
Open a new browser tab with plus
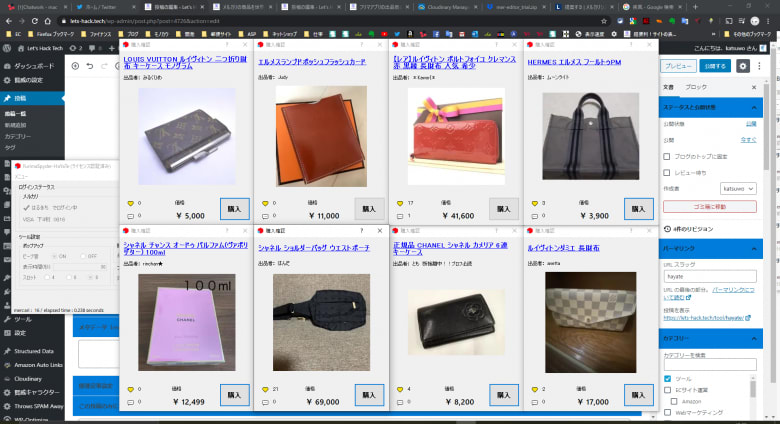pos(695,7)
